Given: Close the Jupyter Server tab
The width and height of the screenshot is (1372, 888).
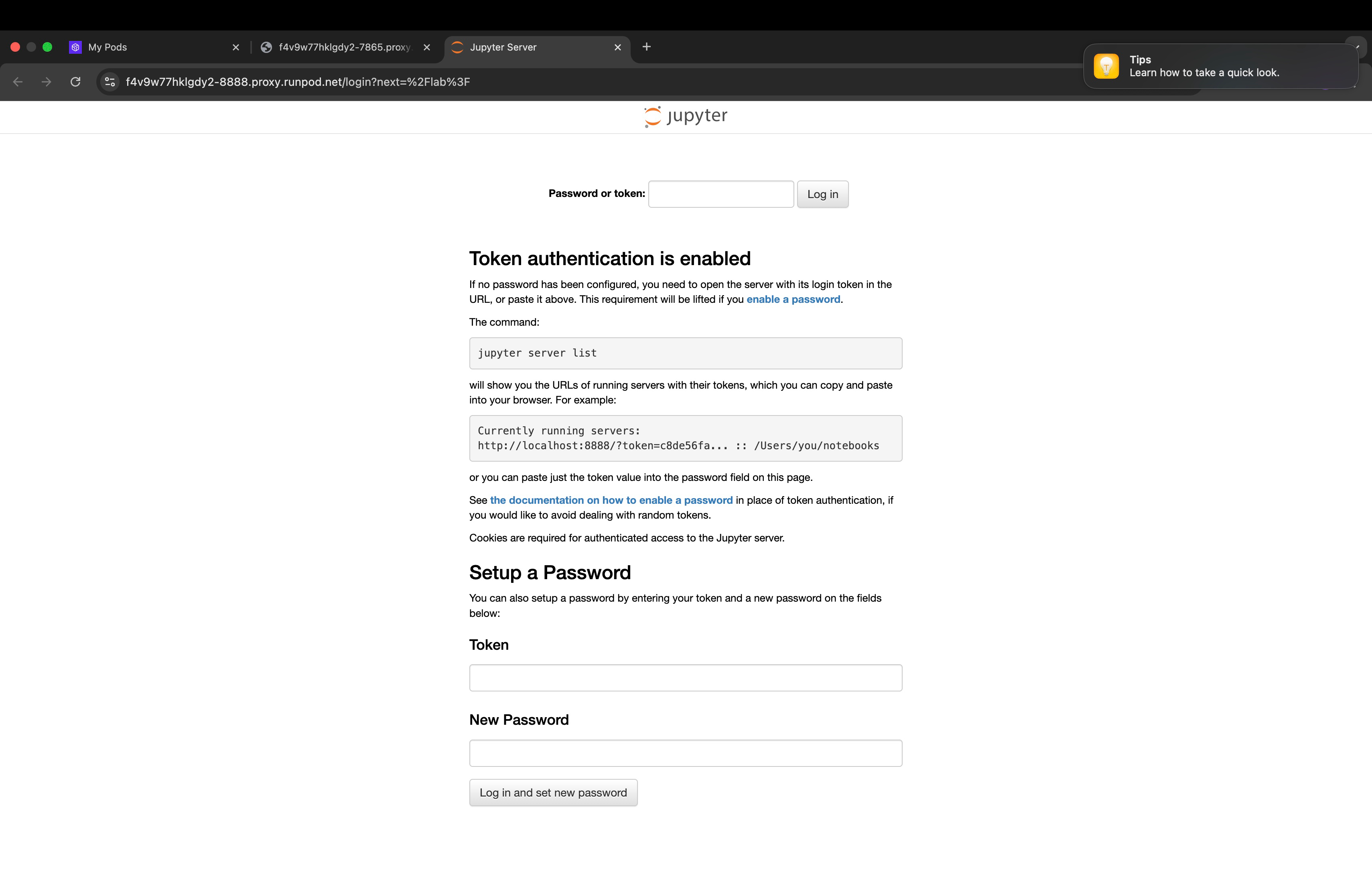Looking at the screenshot, I should pos(617,47).
